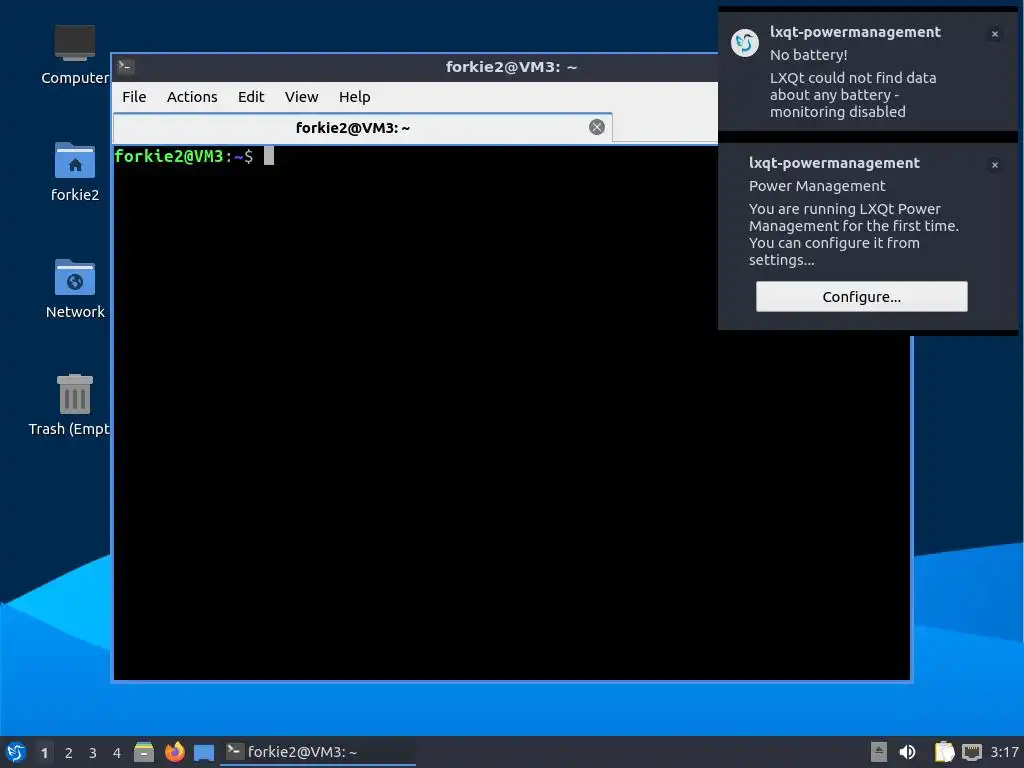This screenshot has width=1024, height=768.
Task: Open the terminal File menu
Action: [134, 97]
